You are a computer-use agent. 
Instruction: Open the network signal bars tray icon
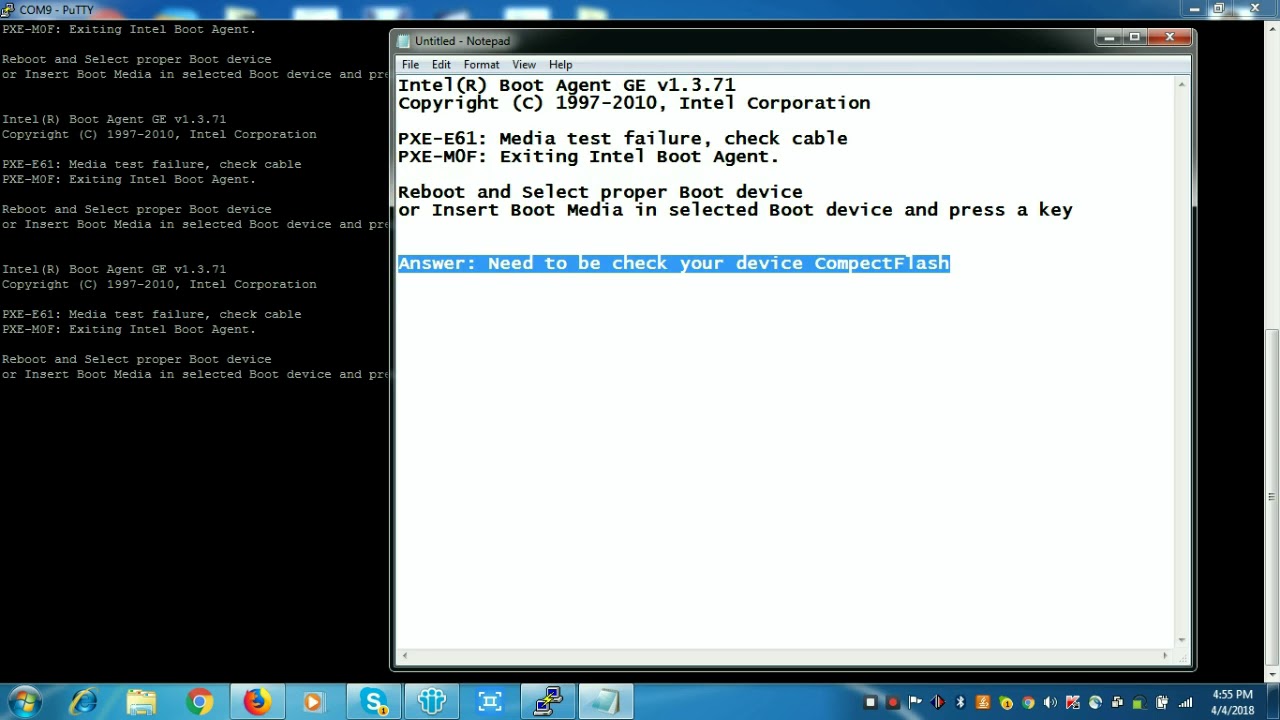(x=1185, y=702)
